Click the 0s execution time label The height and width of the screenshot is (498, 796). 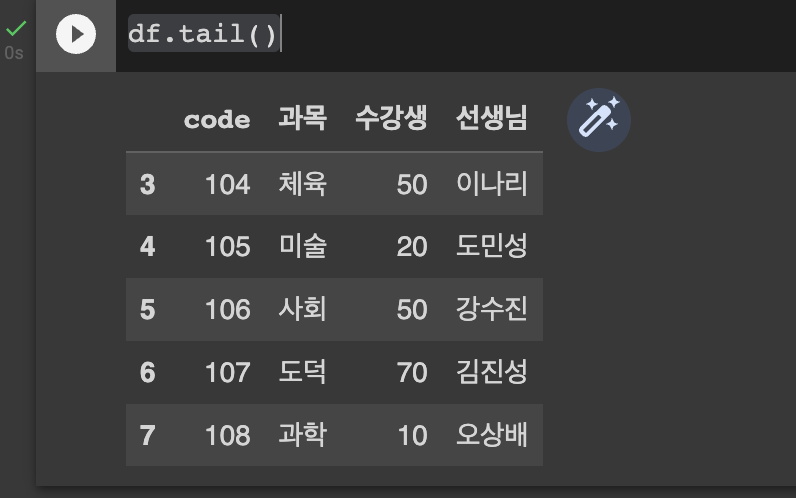click(14, 53)
